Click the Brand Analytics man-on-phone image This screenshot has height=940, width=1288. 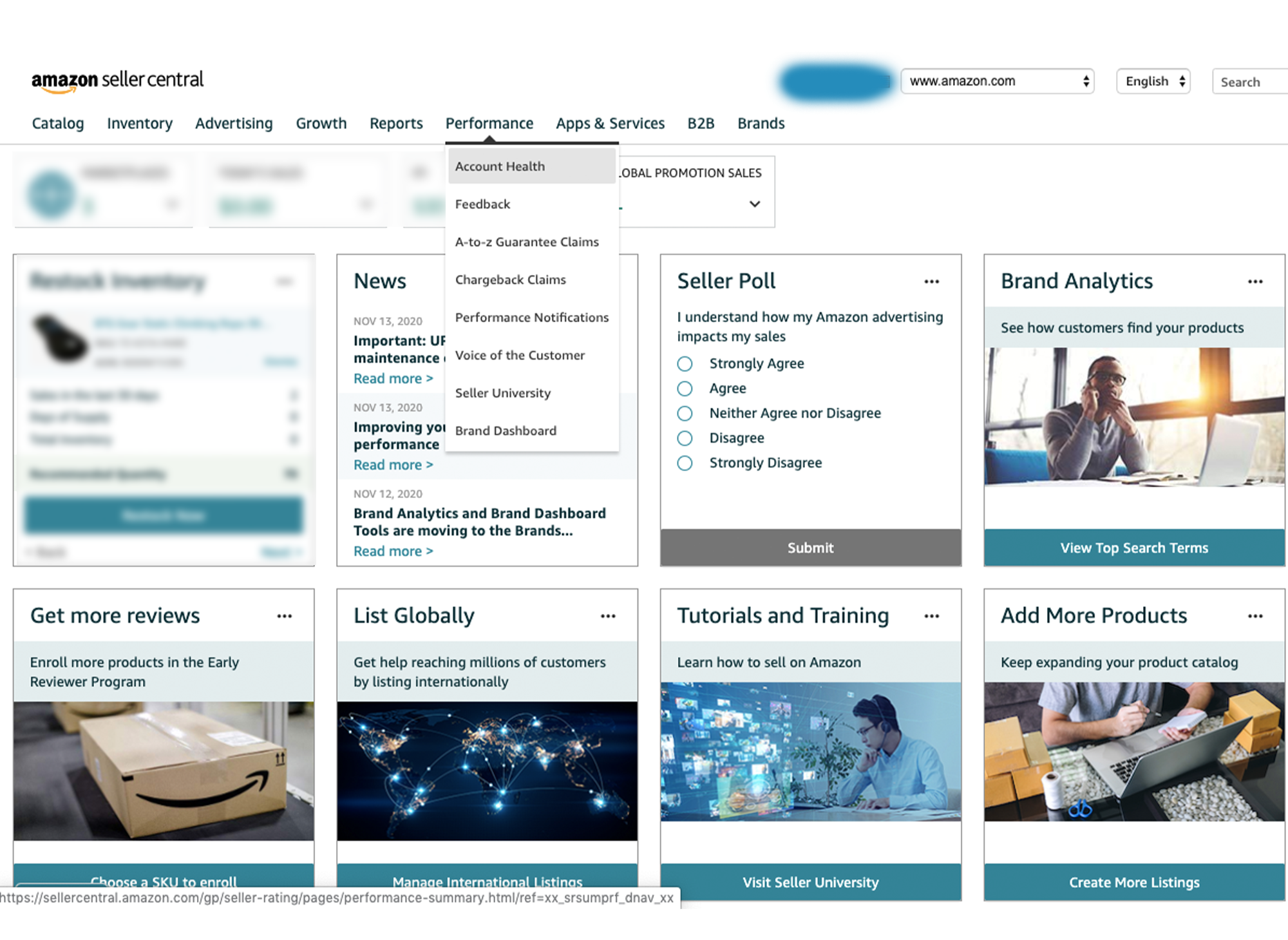(1133, 417)
